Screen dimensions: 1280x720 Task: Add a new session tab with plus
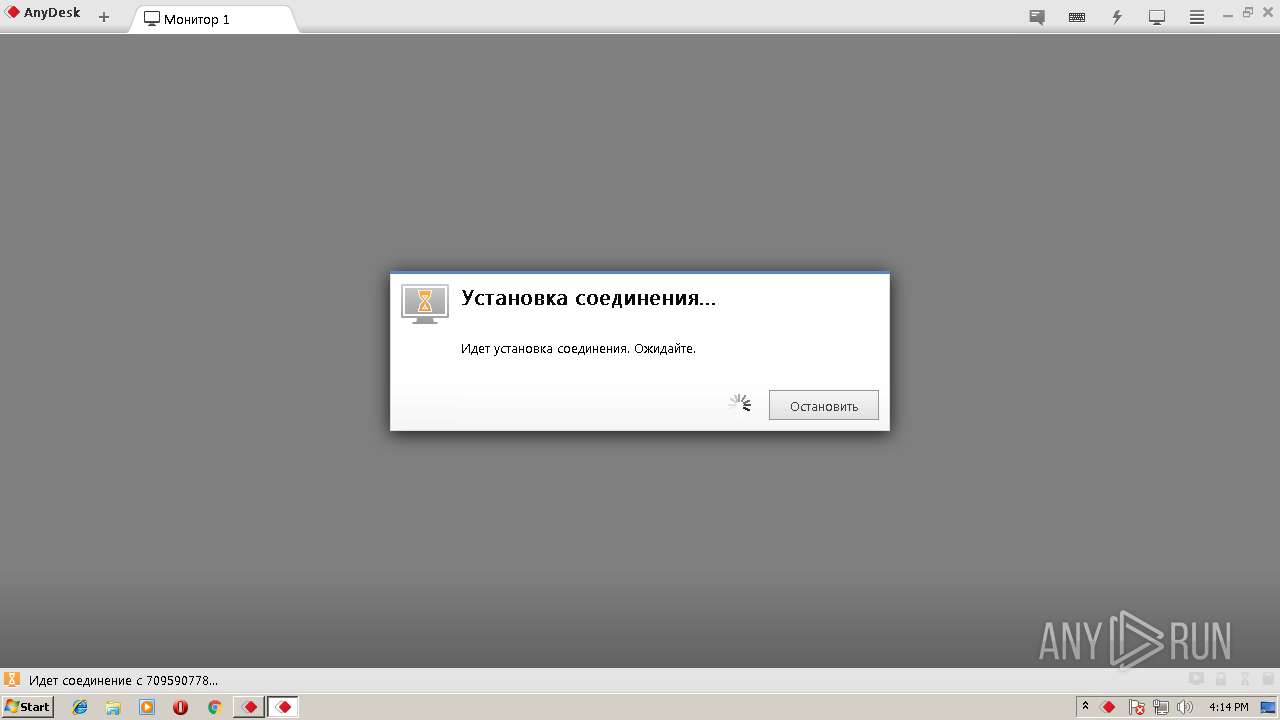tap(104, 17)
